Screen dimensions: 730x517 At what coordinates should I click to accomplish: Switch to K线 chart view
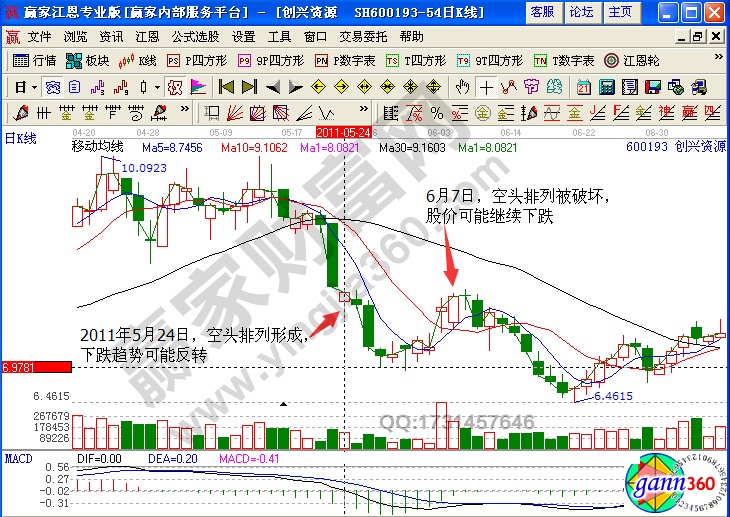(137, 61)
